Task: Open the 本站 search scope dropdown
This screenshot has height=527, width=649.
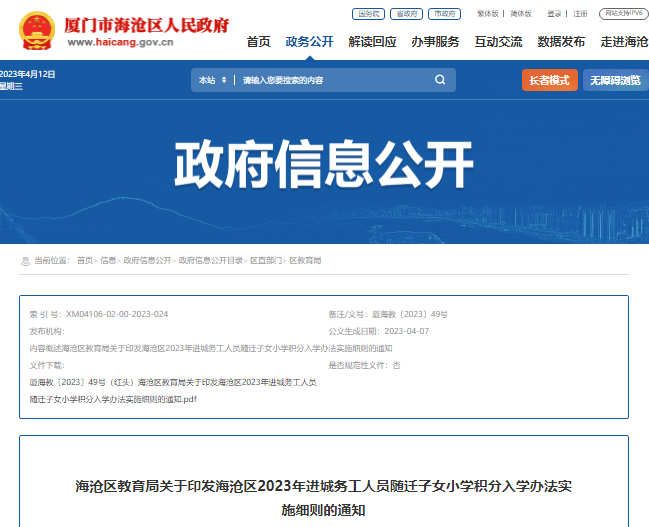Action: point(212,80)
